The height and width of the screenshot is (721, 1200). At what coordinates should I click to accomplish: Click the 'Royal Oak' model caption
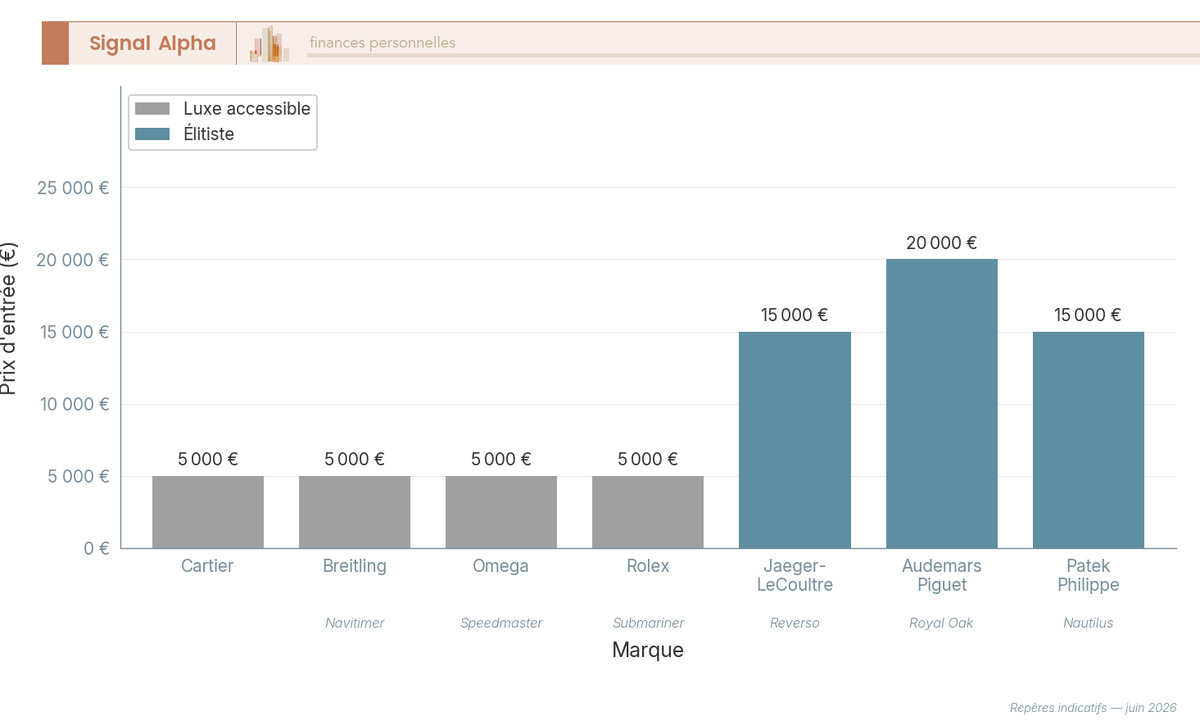[x=942, y=623]
